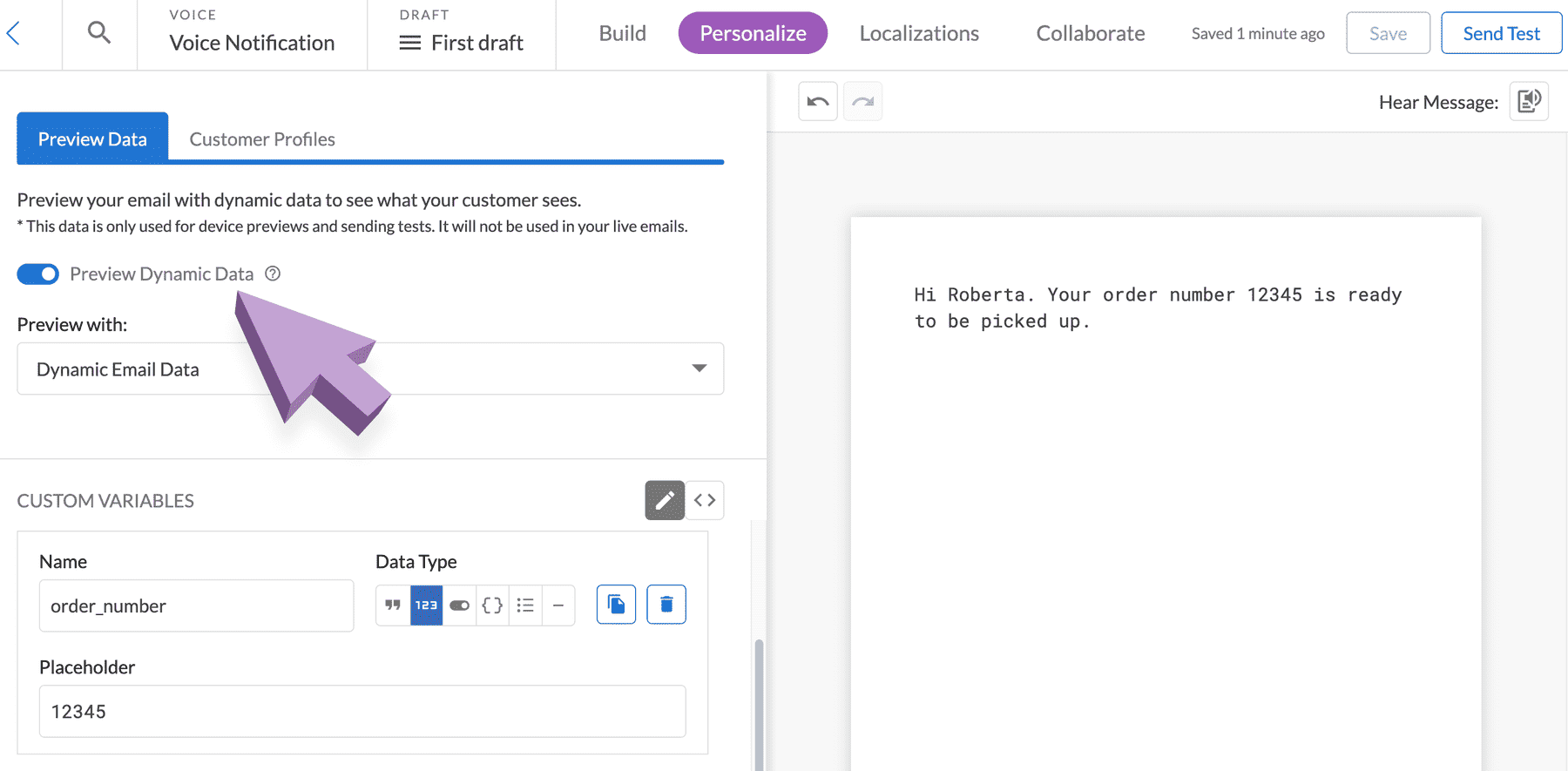Undo the last message edit
This screenshot has height=771, width=1568.
[x=818, y=102]
